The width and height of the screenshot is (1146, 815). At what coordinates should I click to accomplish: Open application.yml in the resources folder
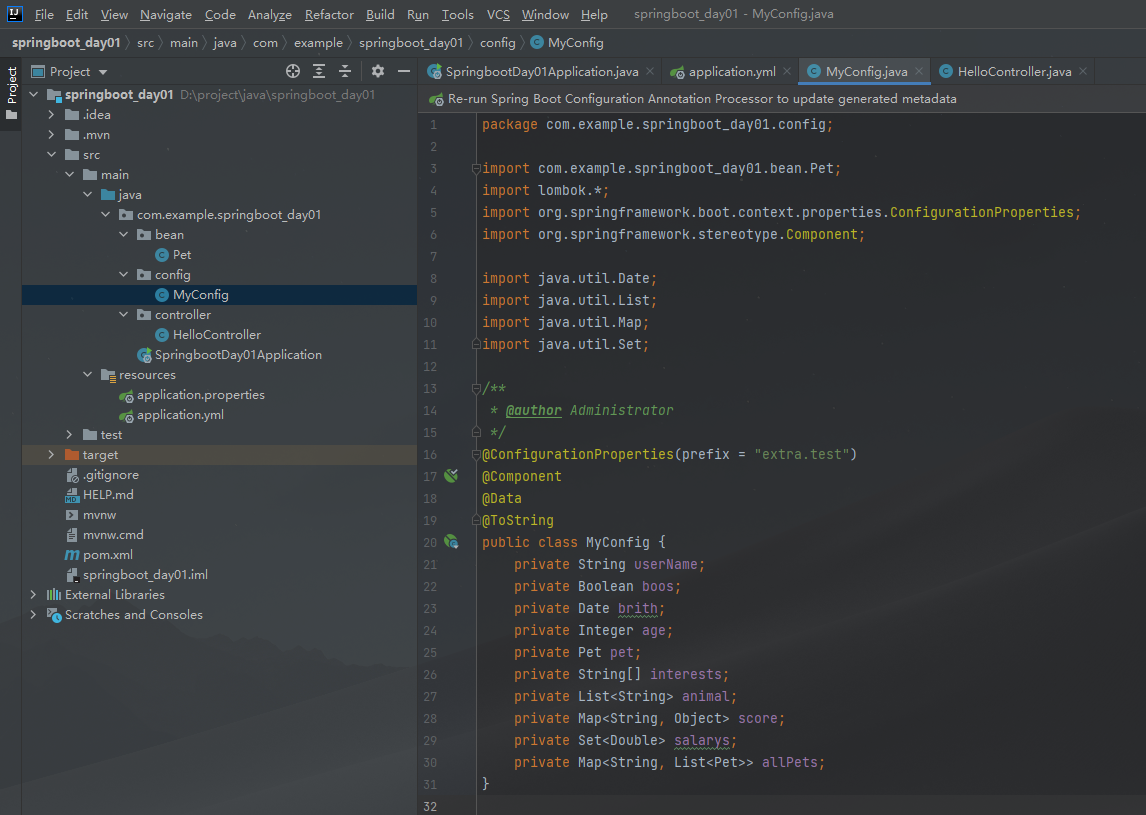tap(180, 415)
